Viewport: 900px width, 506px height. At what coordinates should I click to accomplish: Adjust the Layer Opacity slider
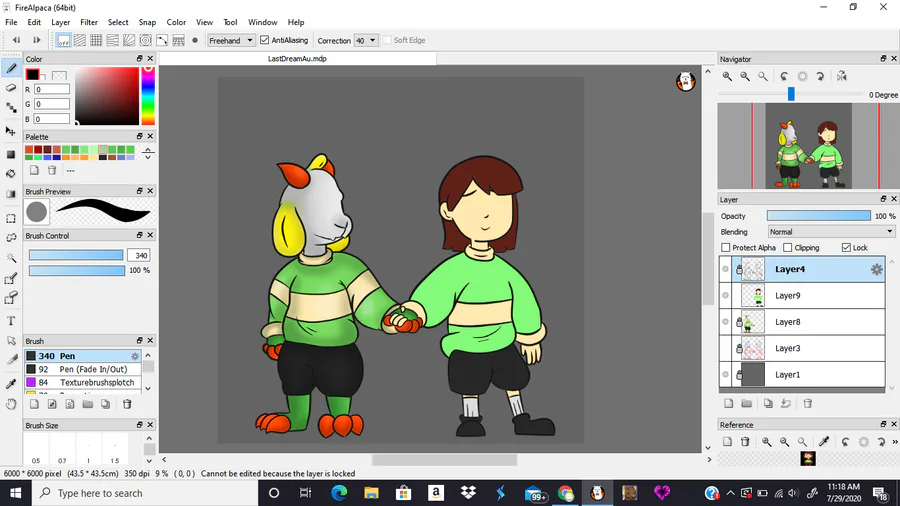point(818,216)
